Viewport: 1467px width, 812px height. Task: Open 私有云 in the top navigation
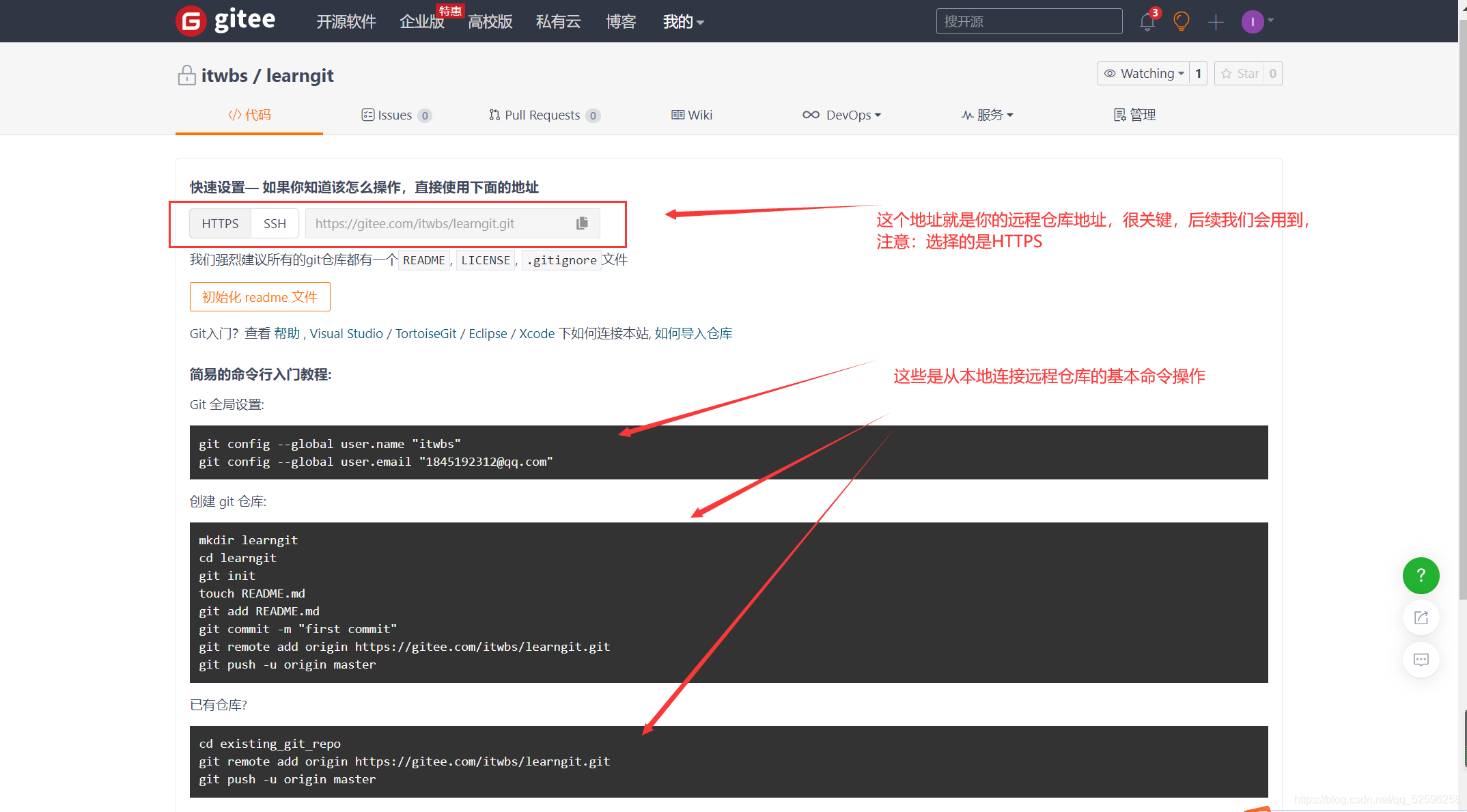click(x=559, y=22)
